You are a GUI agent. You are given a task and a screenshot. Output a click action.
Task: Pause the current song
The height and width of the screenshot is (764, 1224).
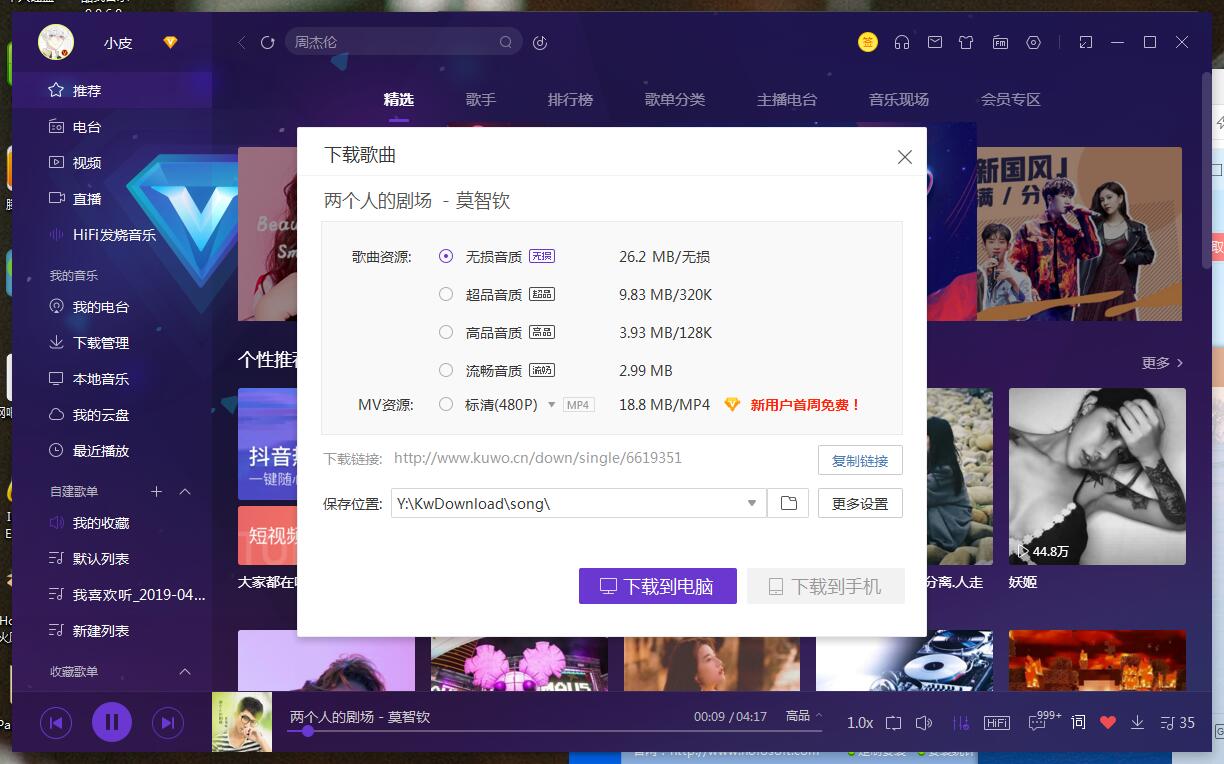[x=112, y=721]
